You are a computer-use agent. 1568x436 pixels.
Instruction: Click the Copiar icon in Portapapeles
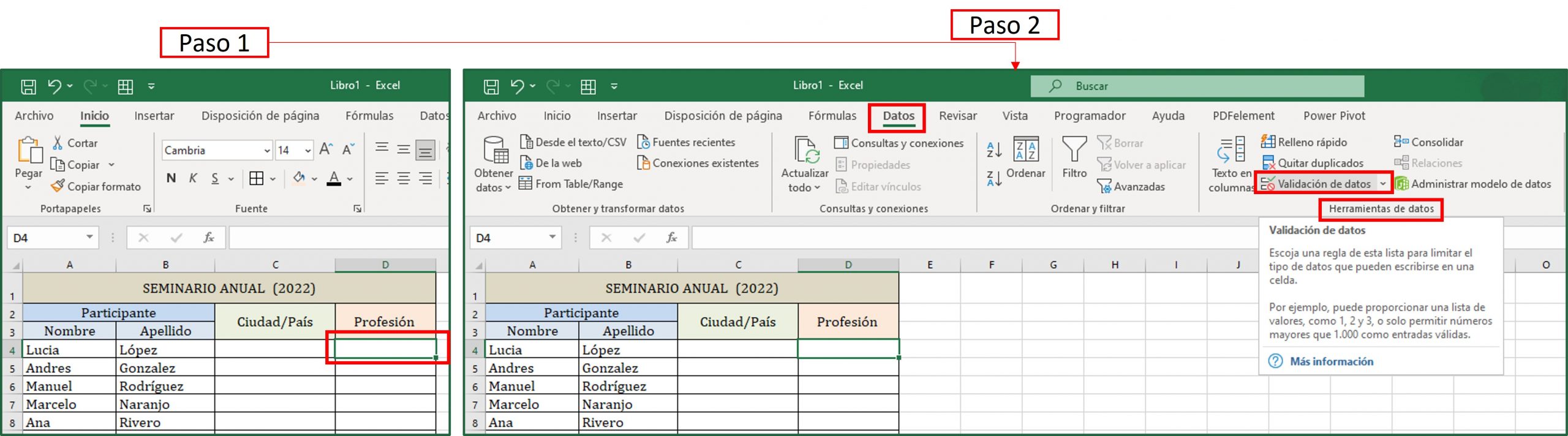coord(58,165)
